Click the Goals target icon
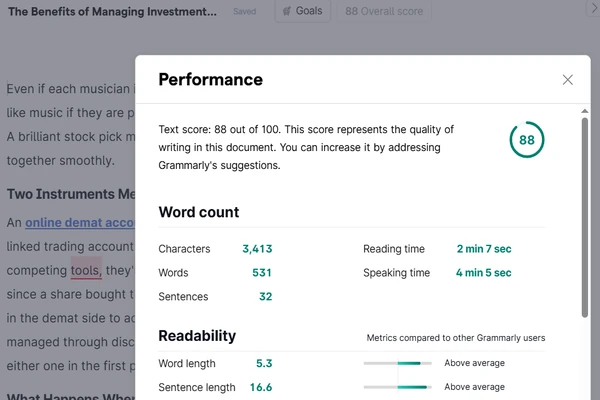The image size is (600, 400). point(287,11)
